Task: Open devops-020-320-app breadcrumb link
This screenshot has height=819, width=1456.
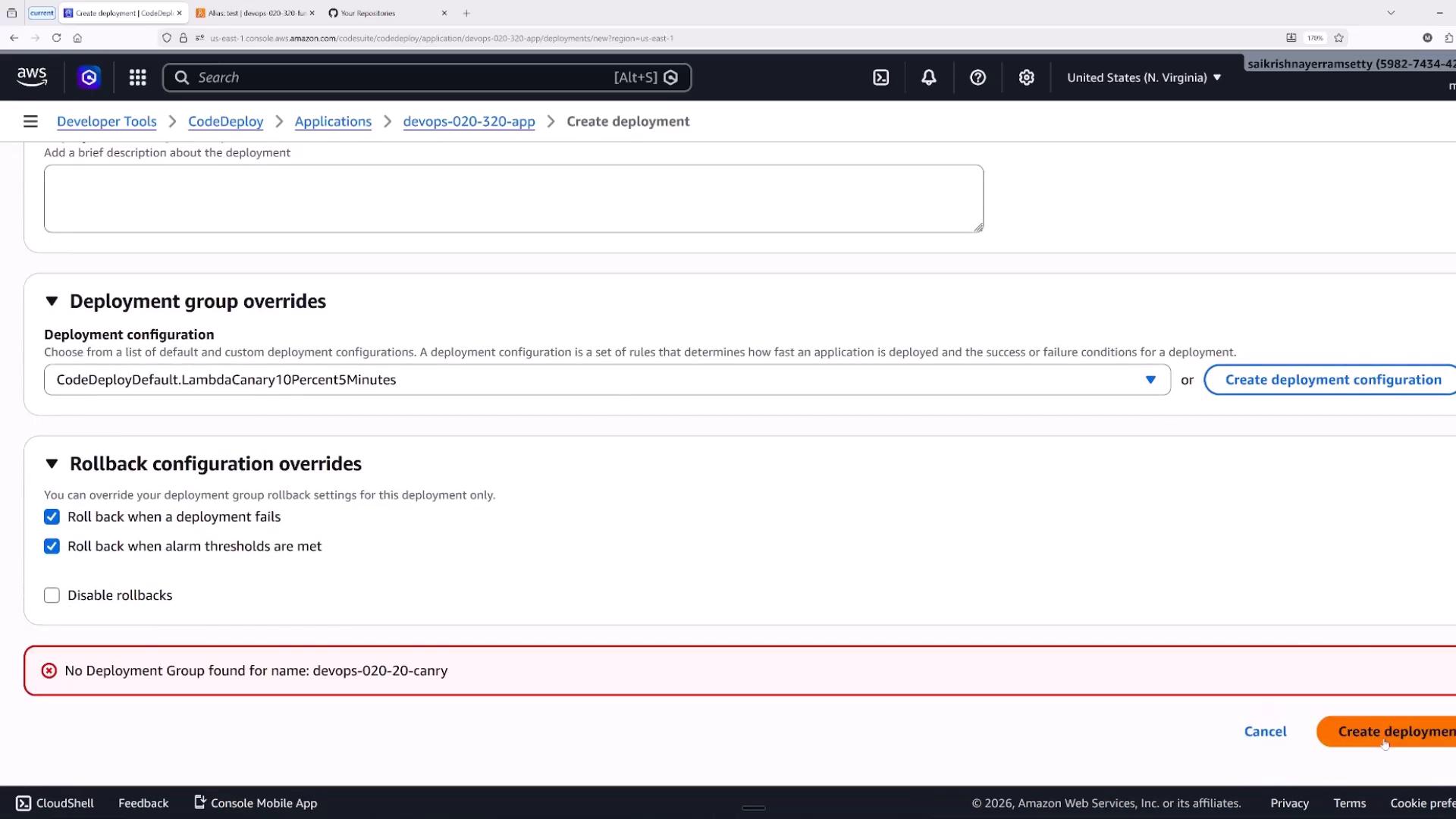Action: click(x=469, y=121)
